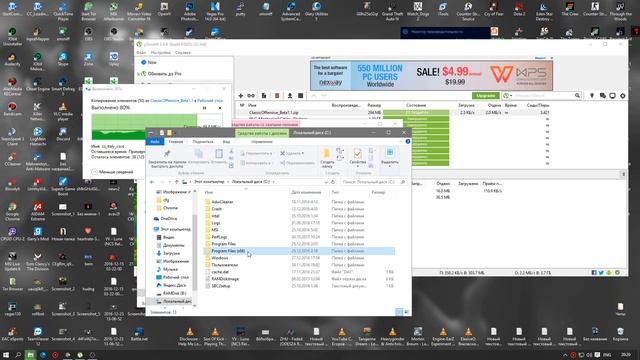Click the Корзина recycle bin desktop icon
This screenshot has height=360, width=640.
click(620, 334)
